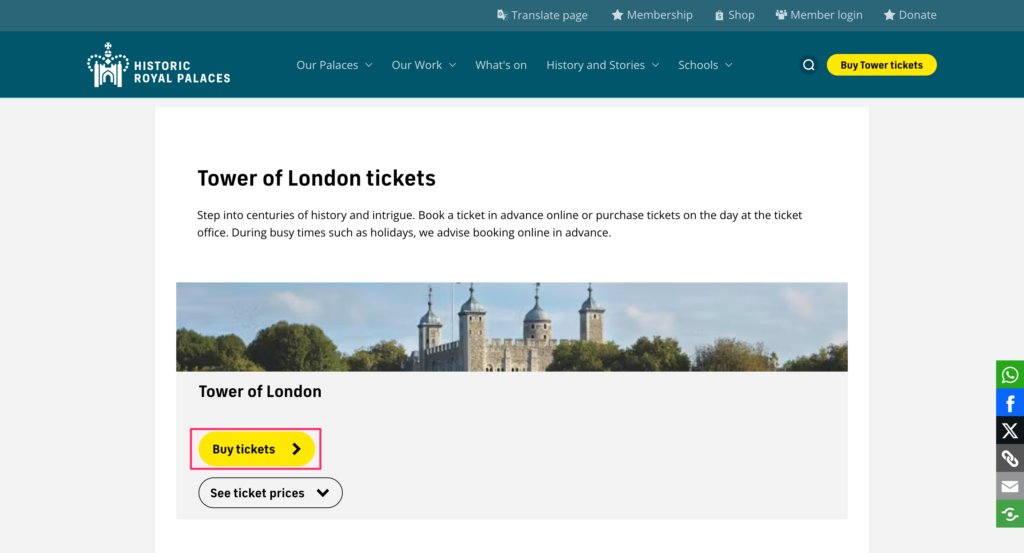Viewport: 1024px width, 553px height.
Task: Share page via WhatsApp icon
Action: coord(1010,375)
